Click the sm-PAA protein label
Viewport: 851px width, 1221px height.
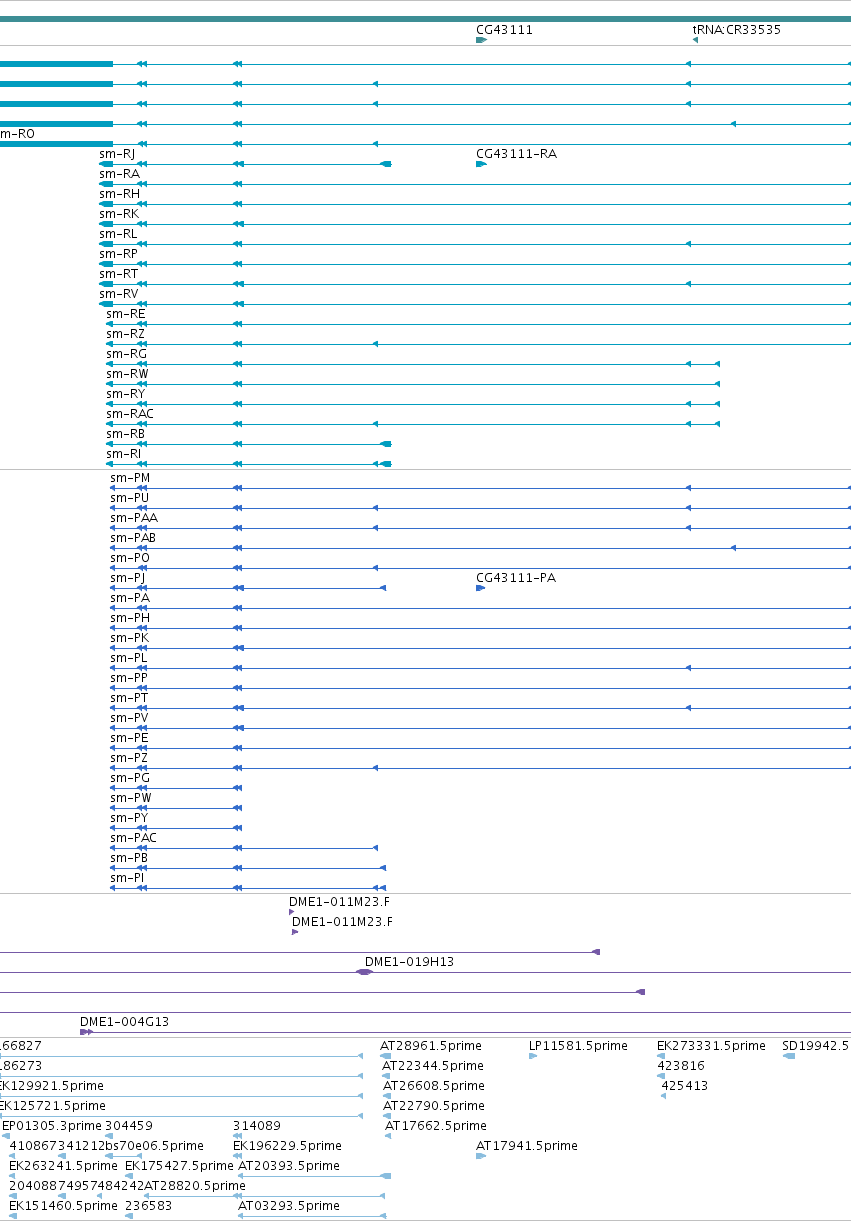tap(134, 518)
